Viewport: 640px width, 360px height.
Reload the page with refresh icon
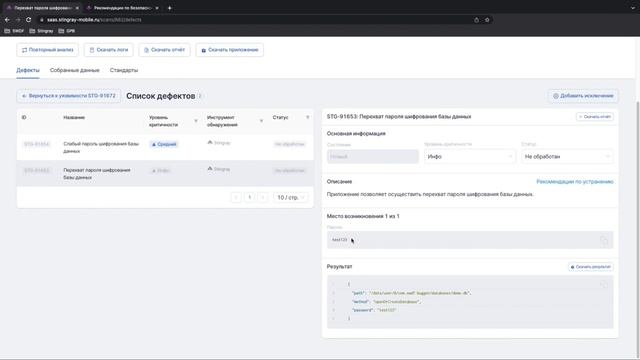pyautogui.click(x=29, y=20)
